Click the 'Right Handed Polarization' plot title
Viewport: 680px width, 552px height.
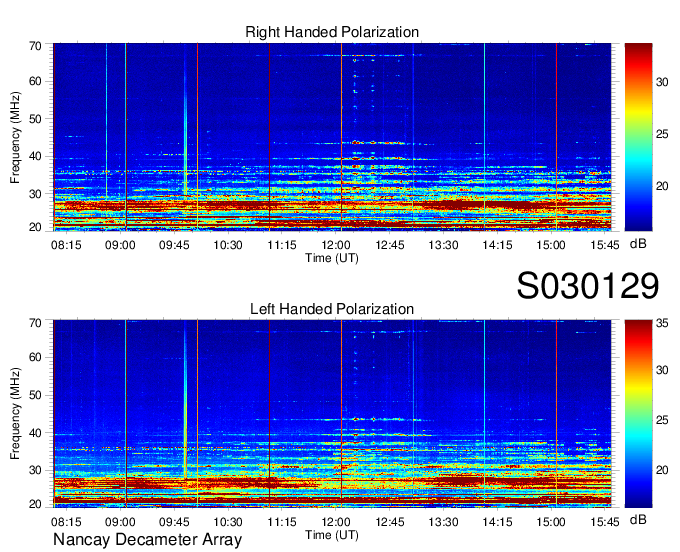click(x=332, y=32)
